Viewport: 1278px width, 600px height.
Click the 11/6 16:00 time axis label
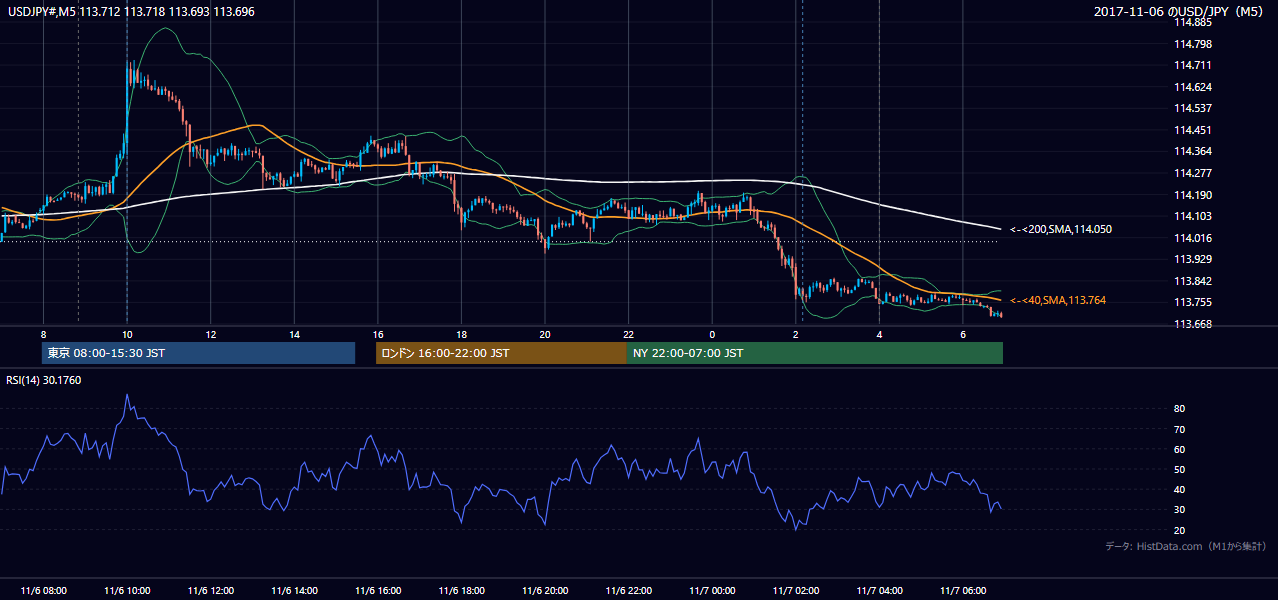point(378,590)
